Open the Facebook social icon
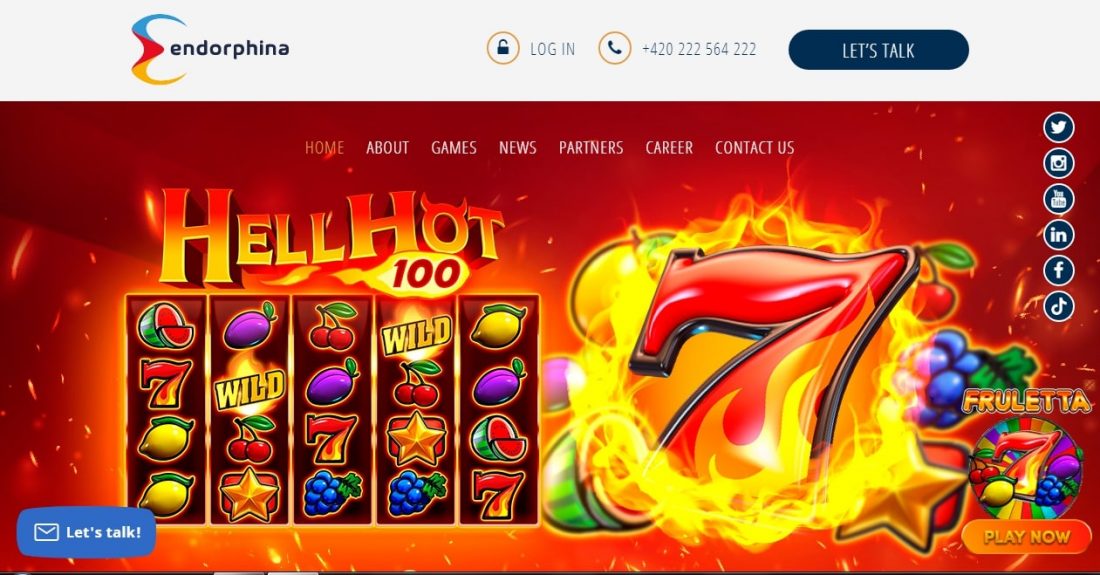Viewport: 1100px width, 575px height. (1059, 270)
